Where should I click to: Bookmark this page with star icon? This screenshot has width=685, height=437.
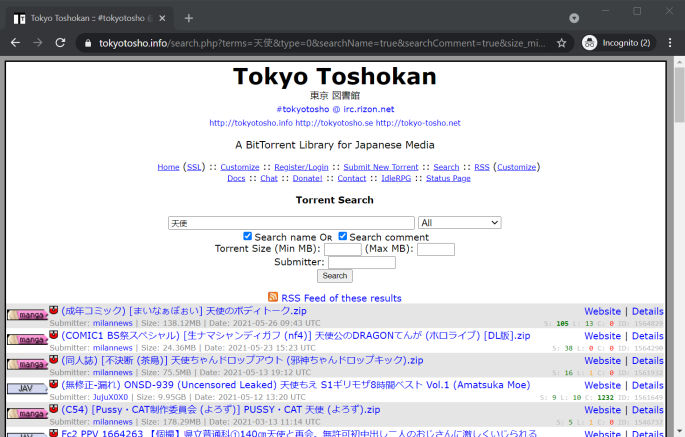click(x=561, y=43)
